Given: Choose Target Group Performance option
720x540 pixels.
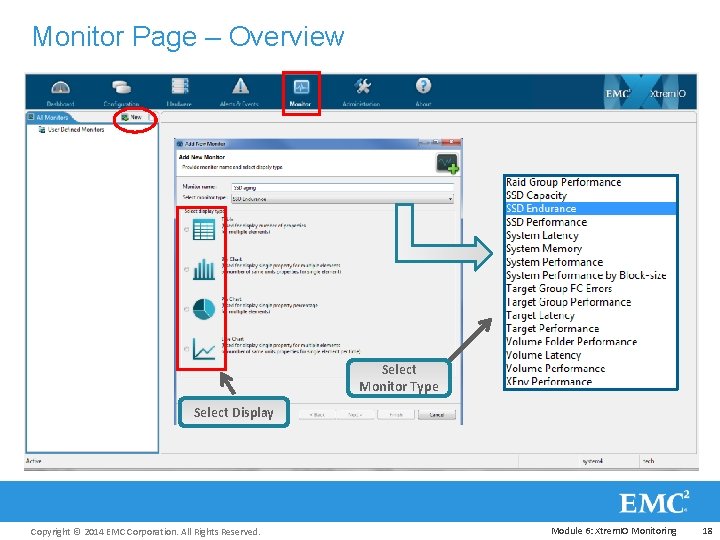Looking at the screenshot, I should (x=568, y=302).
